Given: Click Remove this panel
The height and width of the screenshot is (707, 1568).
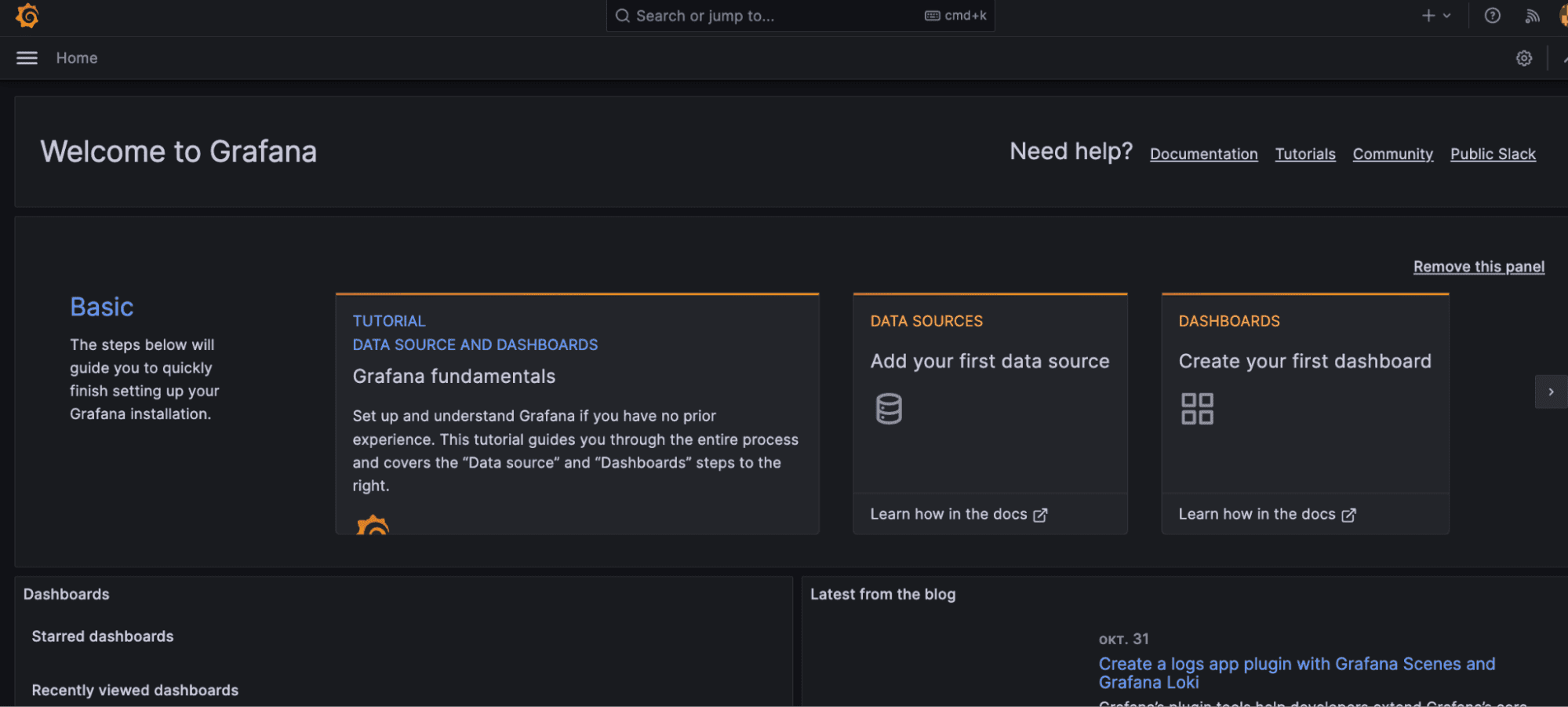Looking at the screenshot, I should [1478, 267].
